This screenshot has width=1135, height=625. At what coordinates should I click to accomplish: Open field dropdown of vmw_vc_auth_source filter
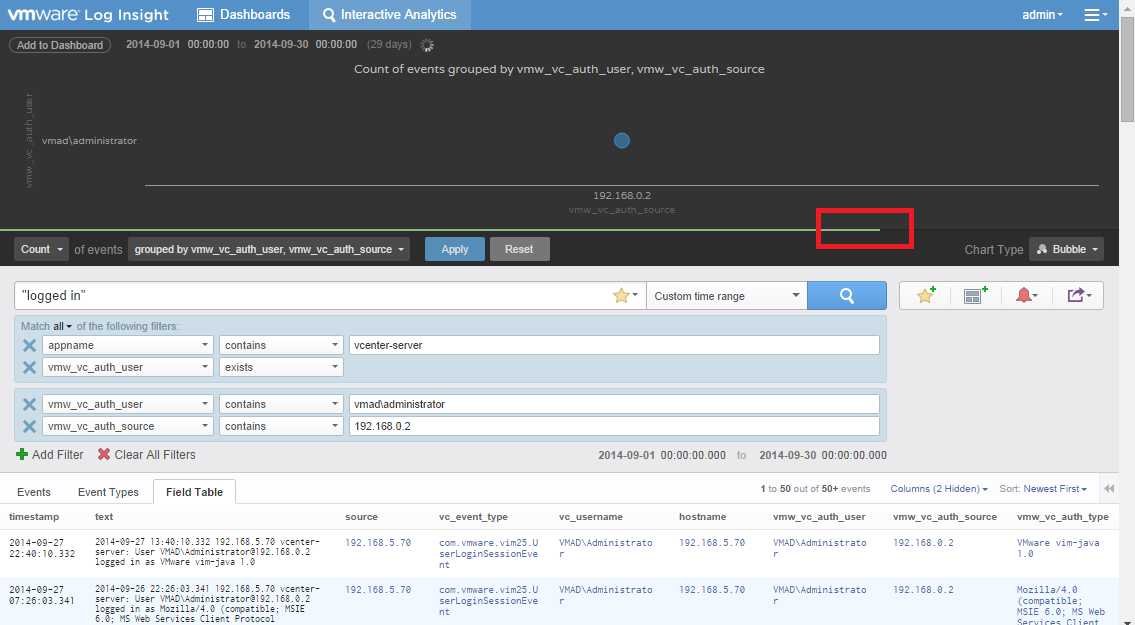128,426
